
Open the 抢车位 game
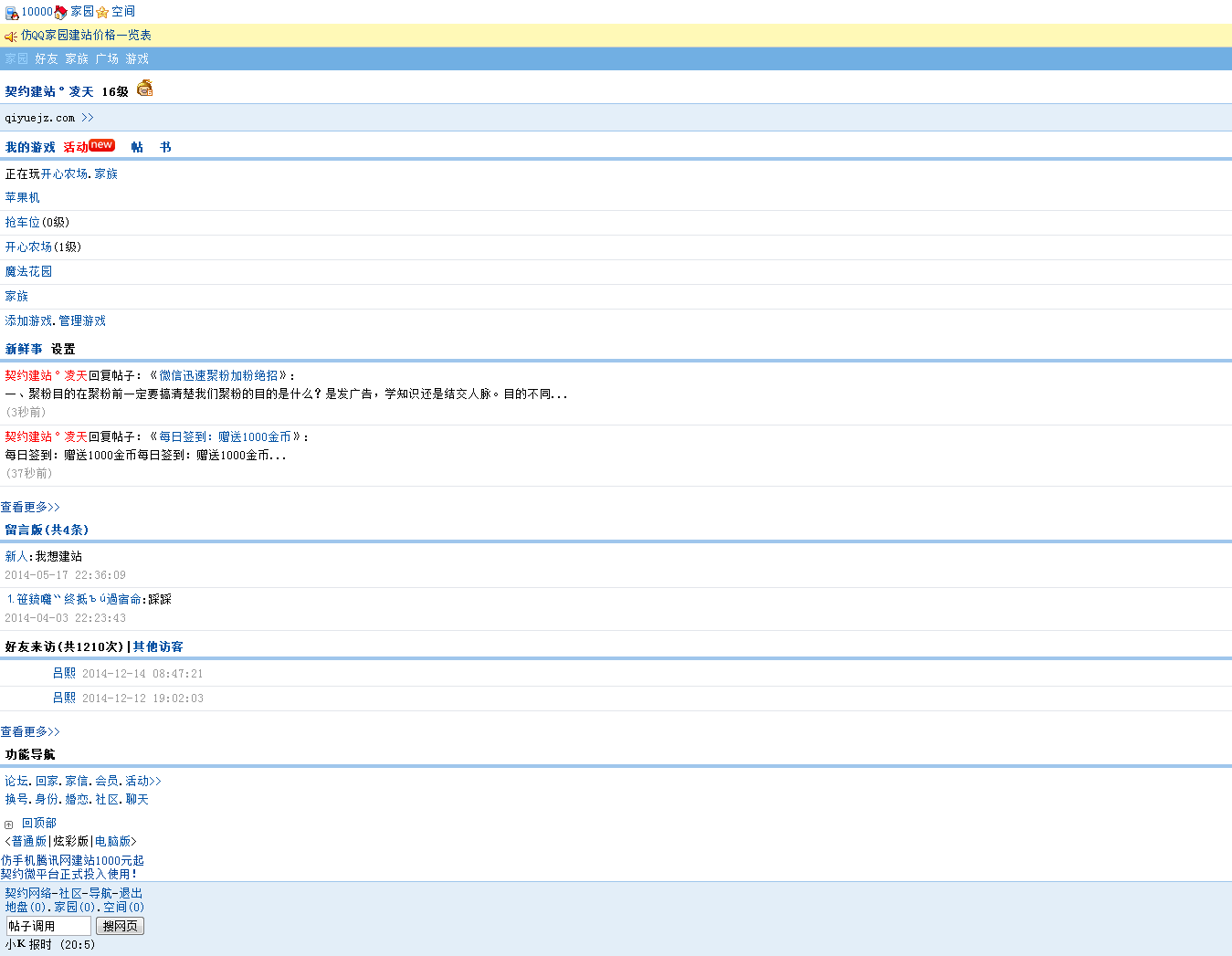22,223
